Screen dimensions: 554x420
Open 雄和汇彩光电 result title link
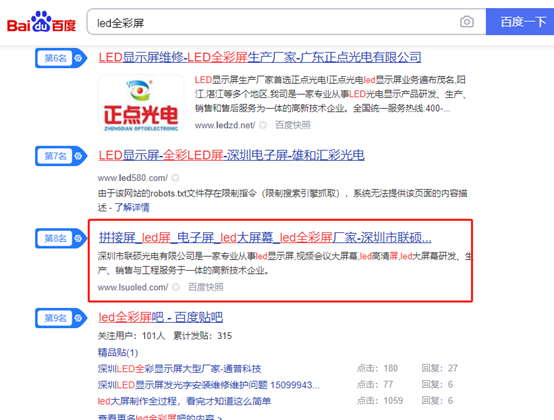point(231,155)
